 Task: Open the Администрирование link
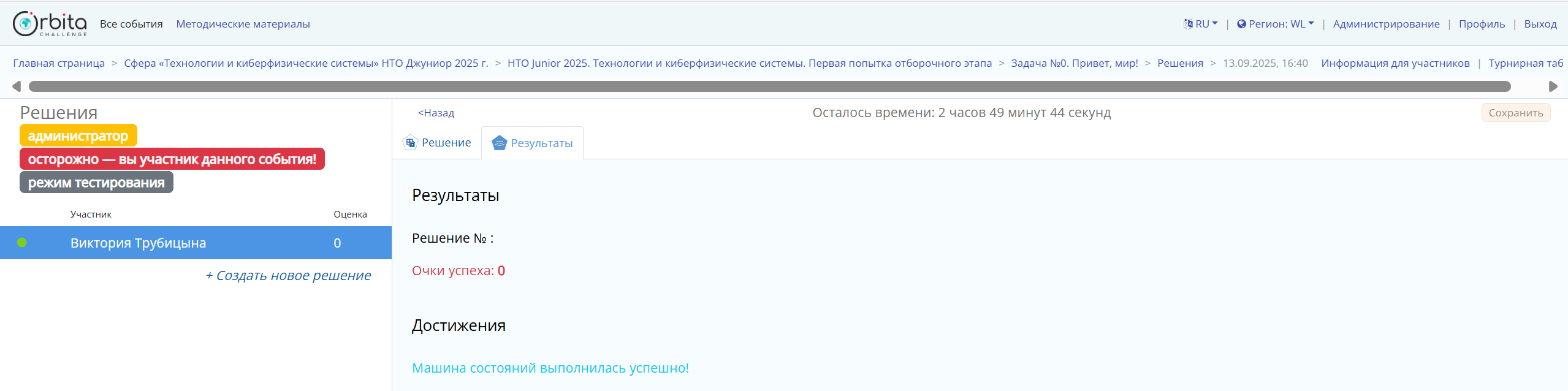coord(1386,24)
